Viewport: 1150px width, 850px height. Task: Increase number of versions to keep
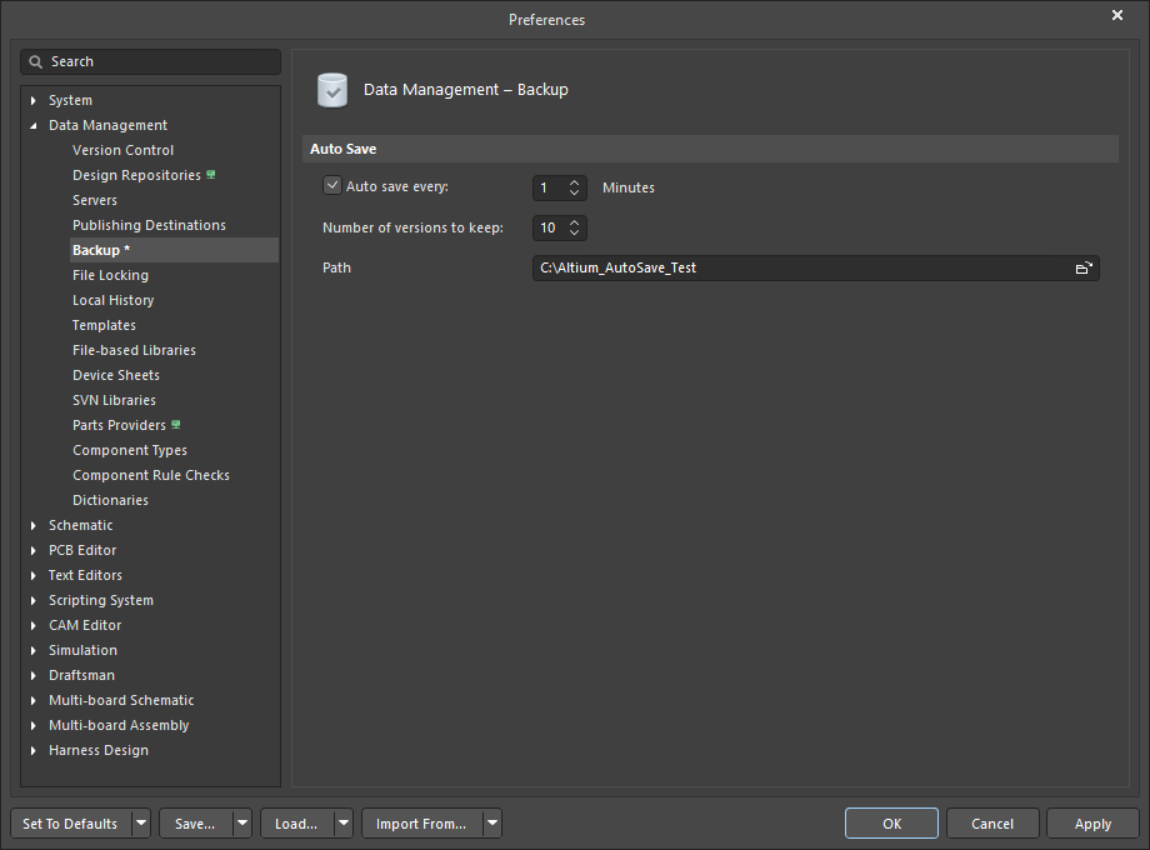point(574,222)
